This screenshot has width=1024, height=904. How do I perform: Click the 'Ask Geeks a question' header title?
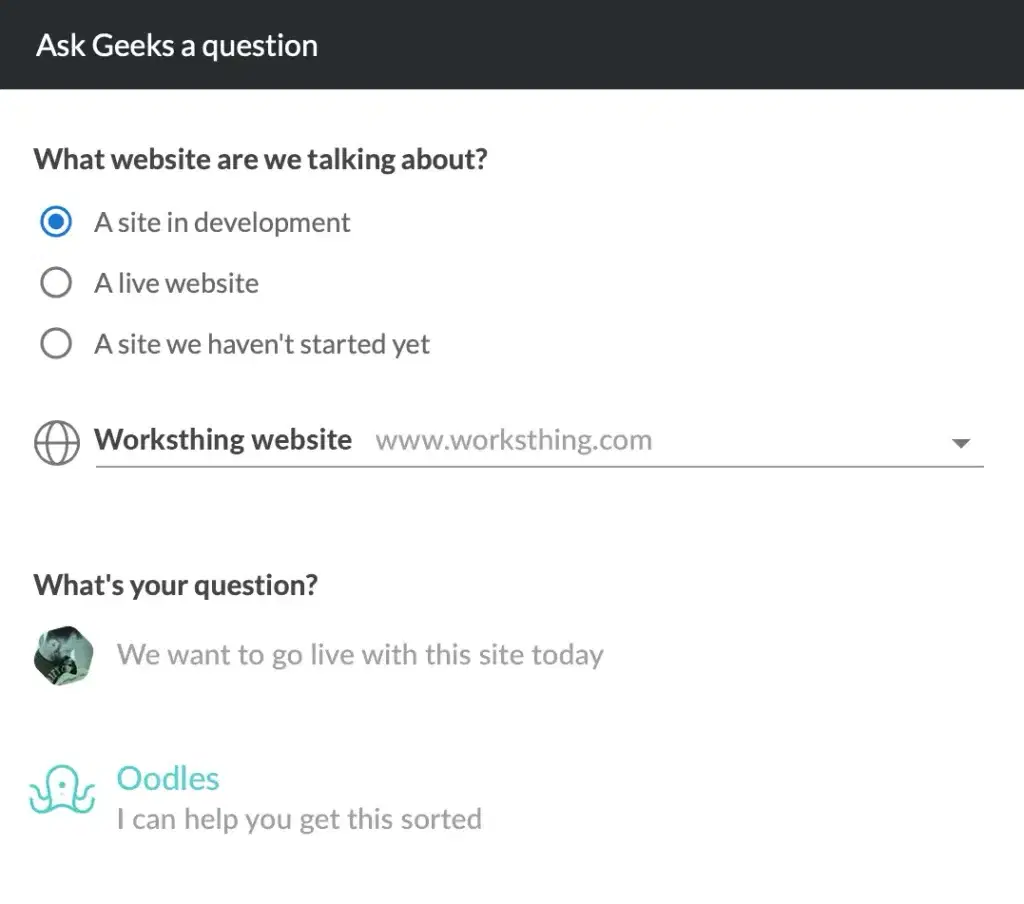[x=177, y=46]
